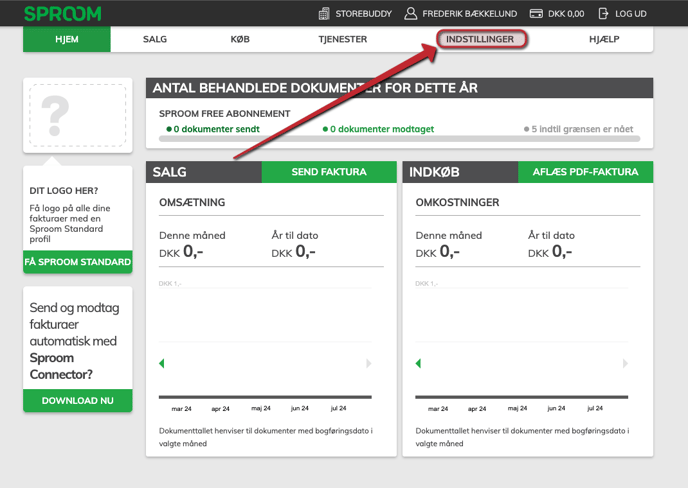The width and height of the screenshot is (688, 488).
Task: Go to next month in Salg chart
Action: (x=369, y=363)
